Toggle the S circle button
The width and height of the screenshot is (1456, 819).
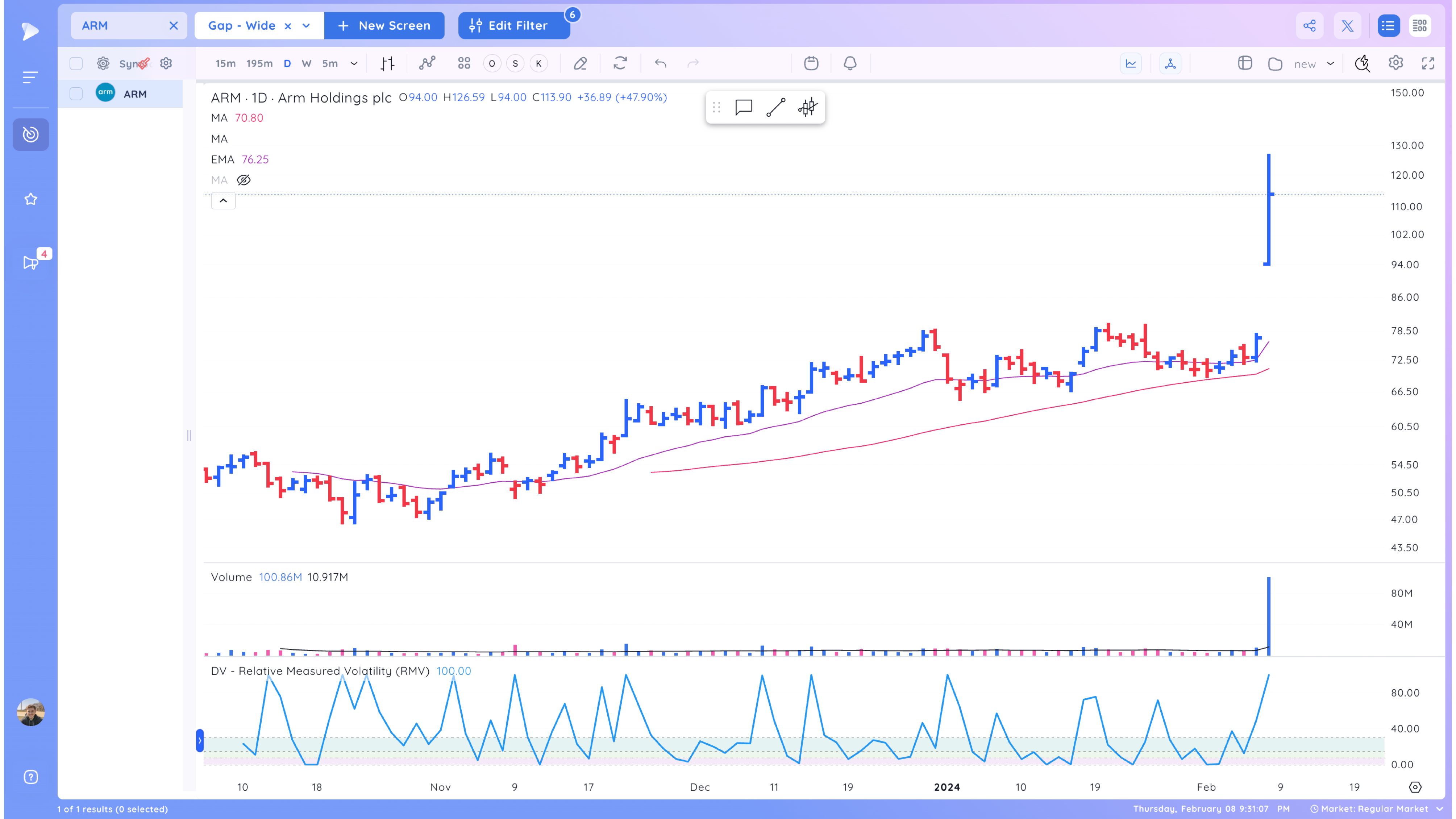[515, 63]
